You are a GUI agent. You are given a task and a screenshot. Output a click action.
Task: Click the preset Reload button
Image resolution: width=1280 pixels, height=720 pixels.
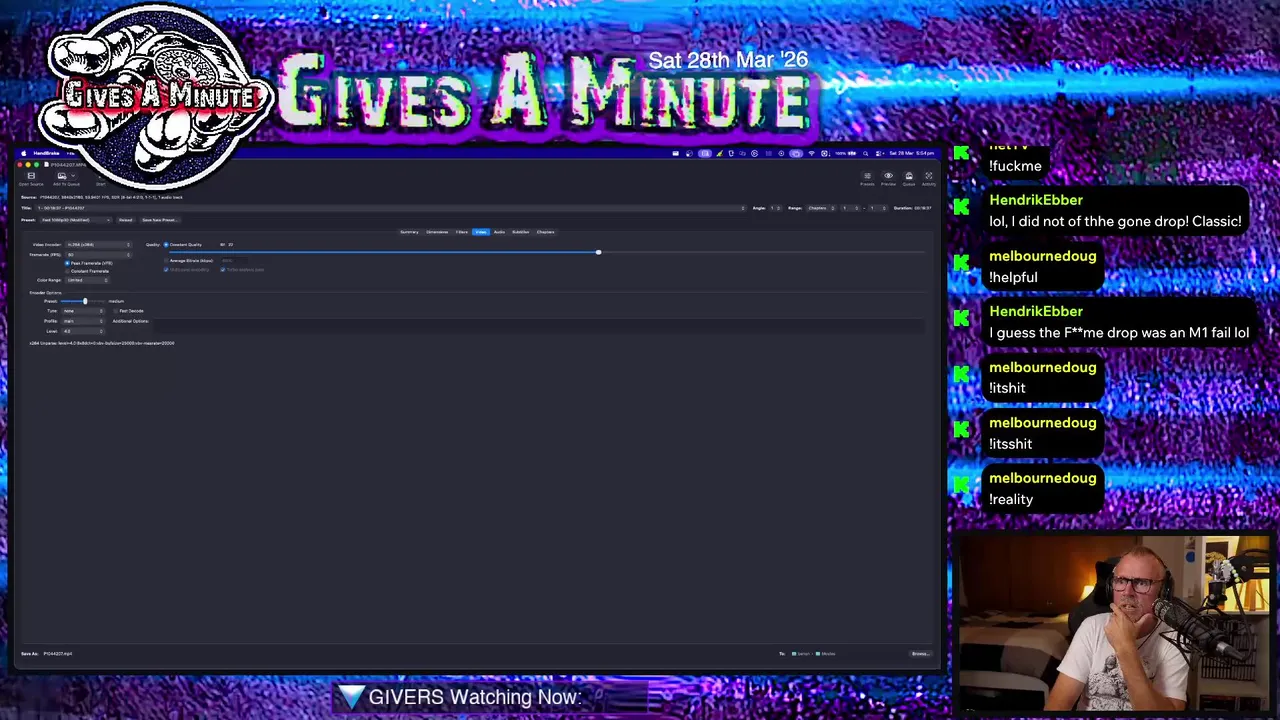[x=125, y=220]
